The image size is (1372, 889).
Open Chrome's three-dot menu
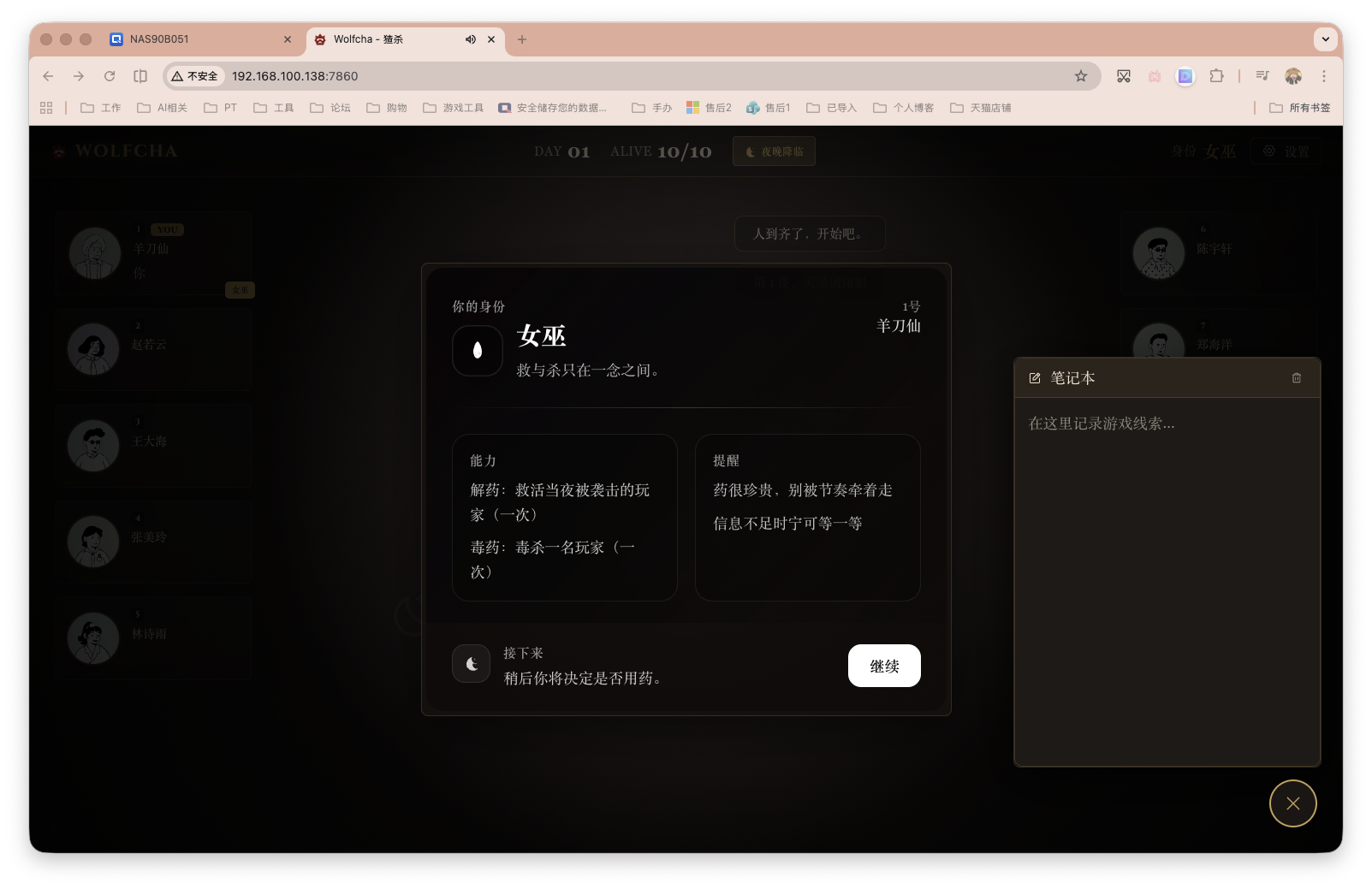tap(1323, 76)
